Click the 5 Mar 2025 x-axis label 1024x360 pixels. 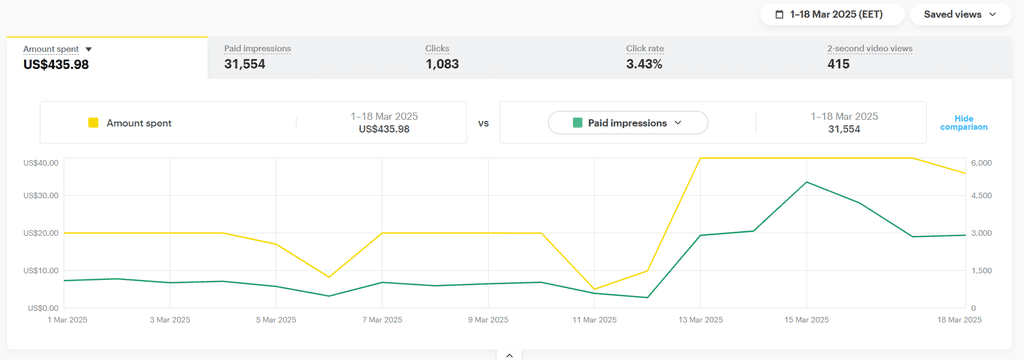(x=276, y=320)
